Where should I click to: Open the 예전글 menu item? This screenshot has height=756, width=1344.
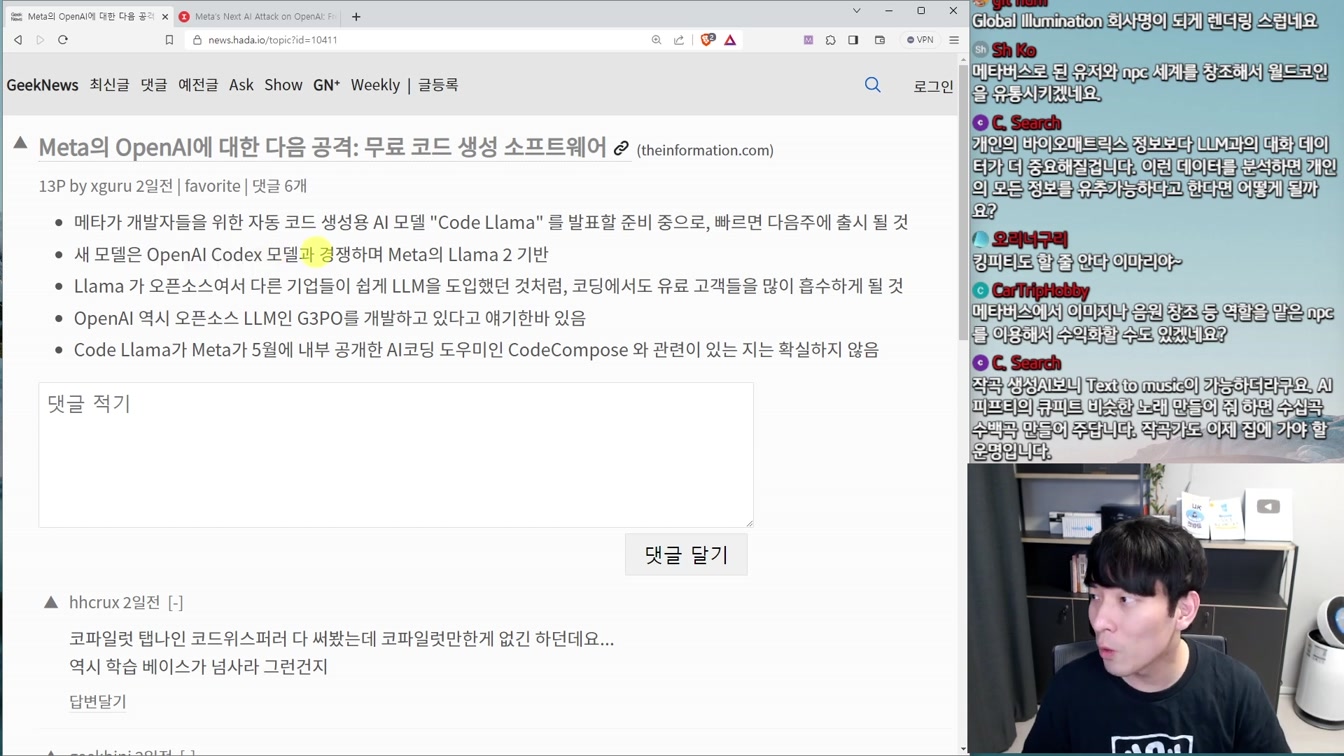pos(198,85)
